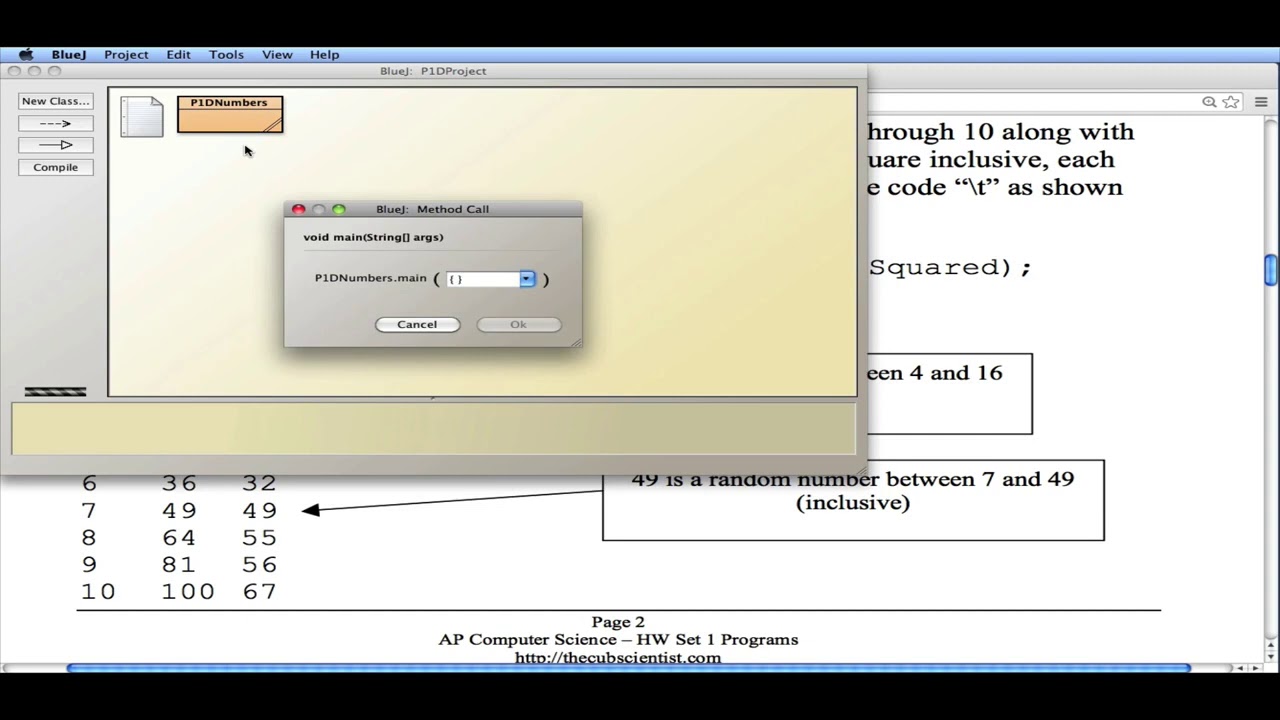Open the Apple menu

(26, 55)
